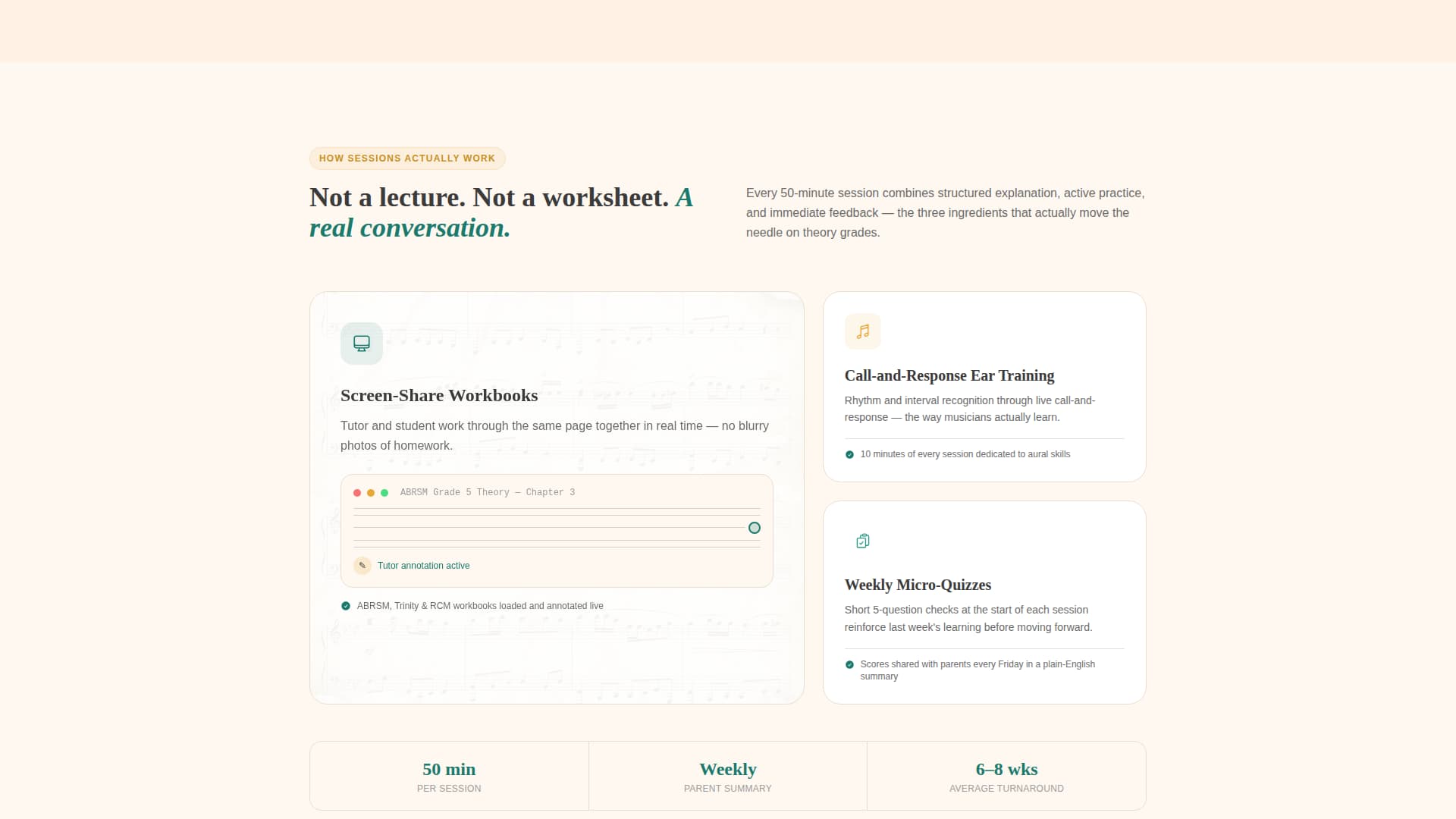The image size is (1456, 819).
Task: Click the red dot in workbook window
Action: (x=357, y=493)
